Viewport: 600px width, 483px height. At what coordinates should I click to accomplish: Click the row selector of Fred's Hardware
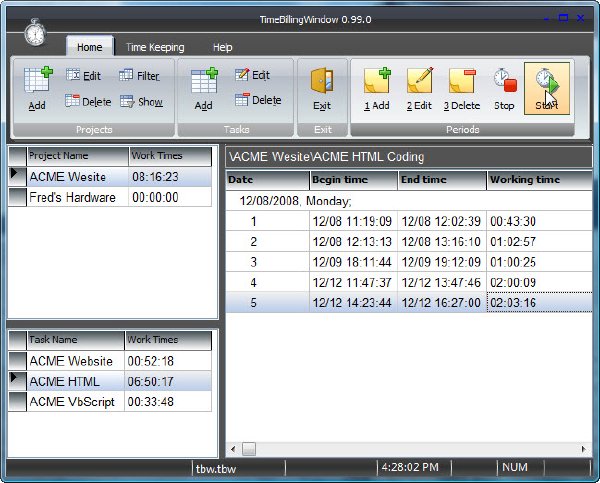click(x=18, y=197)
